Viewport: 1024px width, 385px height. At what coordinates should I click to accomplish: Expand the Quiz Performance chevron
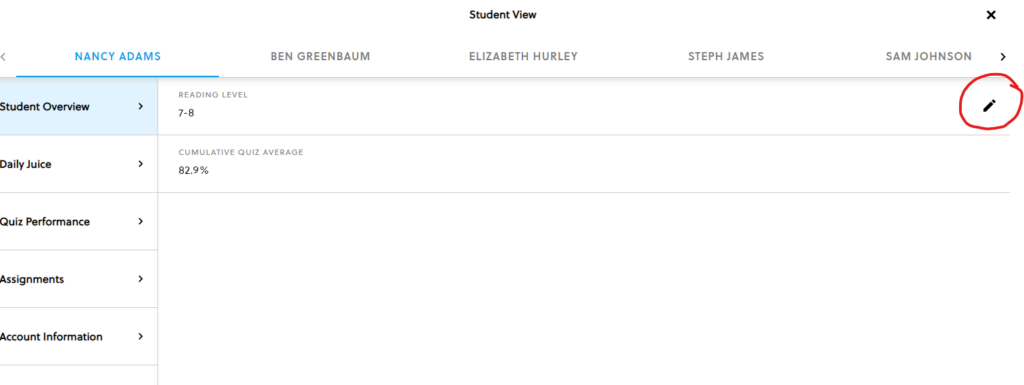(140, 221)
